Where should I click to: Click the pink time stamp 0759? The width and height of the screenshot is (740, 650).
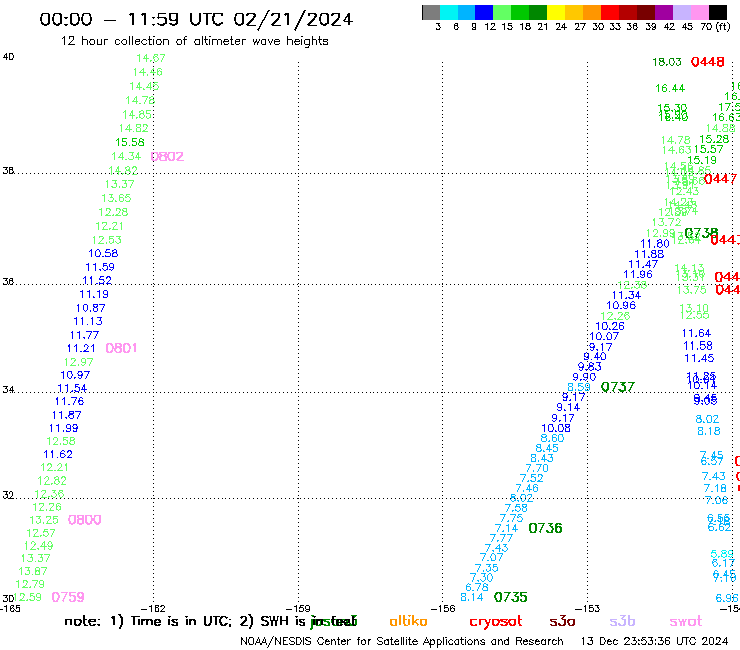click(68, 598)
